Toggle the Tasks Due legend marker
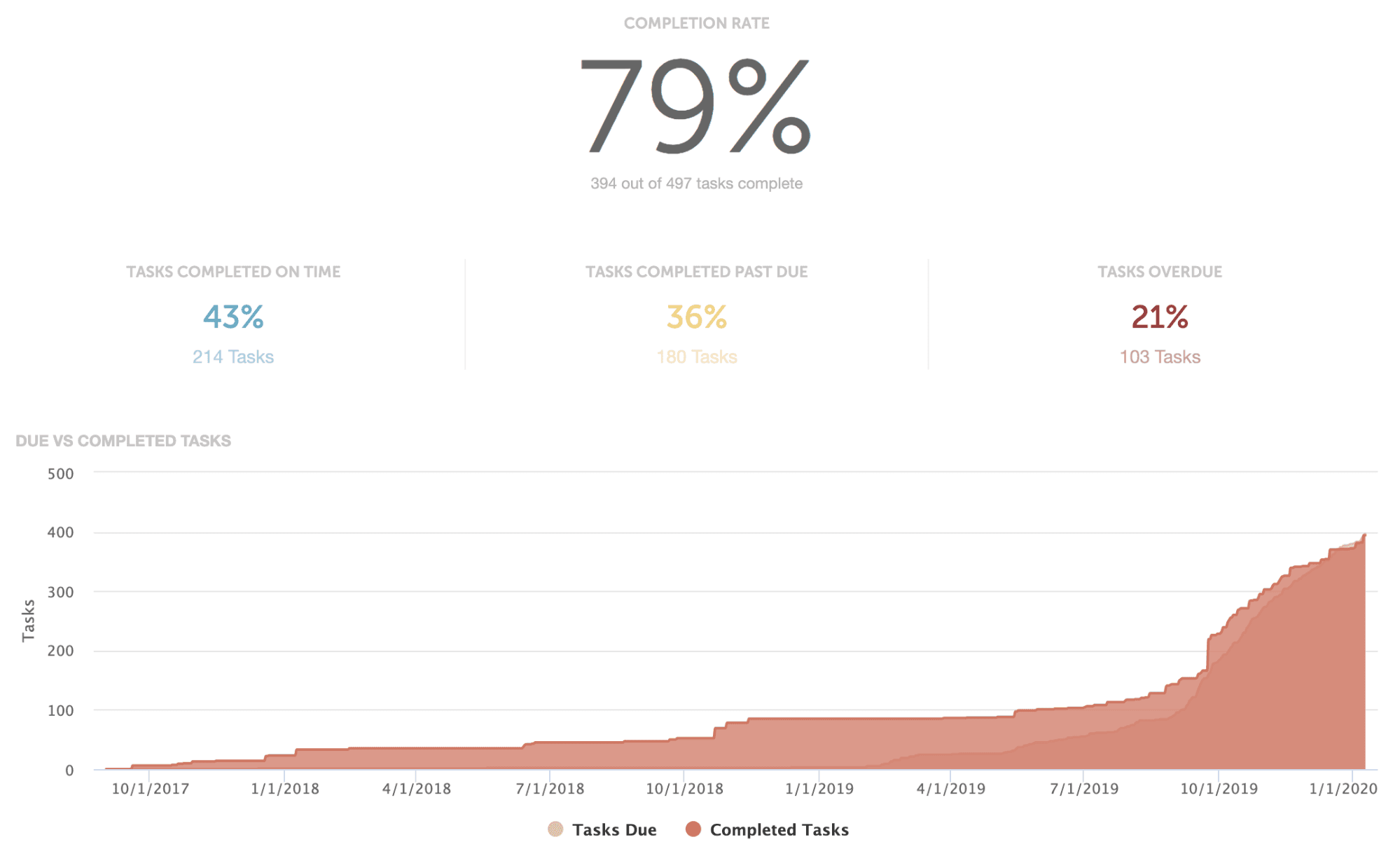Screen dimensions: 1400x863 pos(555,829)
